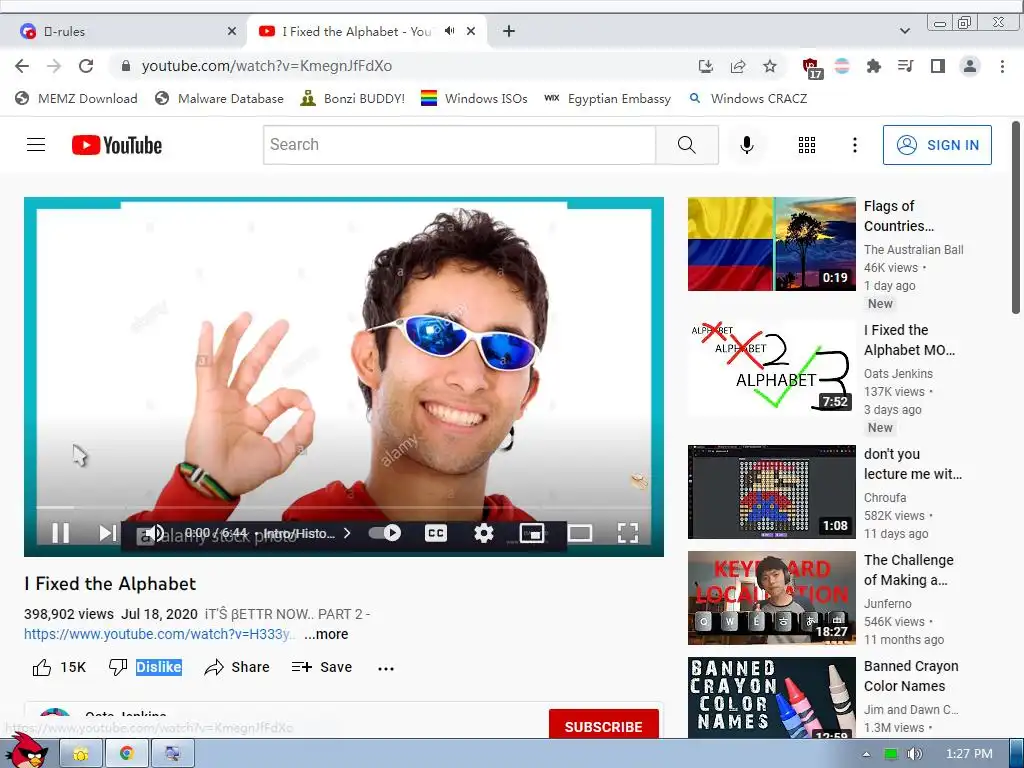The image size is (1024, 768).
Task: Visit The Australian Ball channel name
Action: [x=914, y=249]
